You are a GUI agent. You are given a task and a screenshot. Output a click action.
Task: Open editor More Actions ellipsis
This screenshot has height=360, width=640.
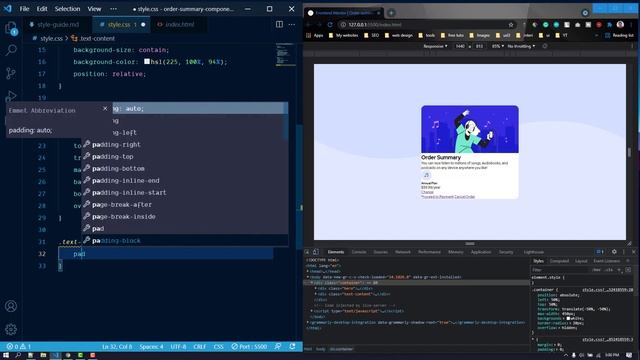pyautogui.click(x=291, y=24)
